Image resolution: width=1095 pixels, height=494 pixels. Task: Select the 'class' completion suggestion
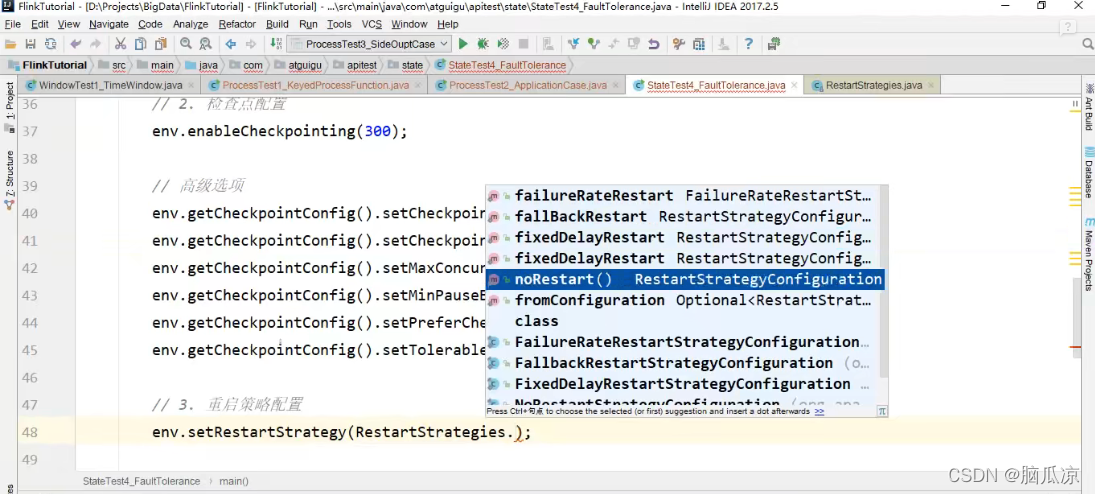(682, 321)
